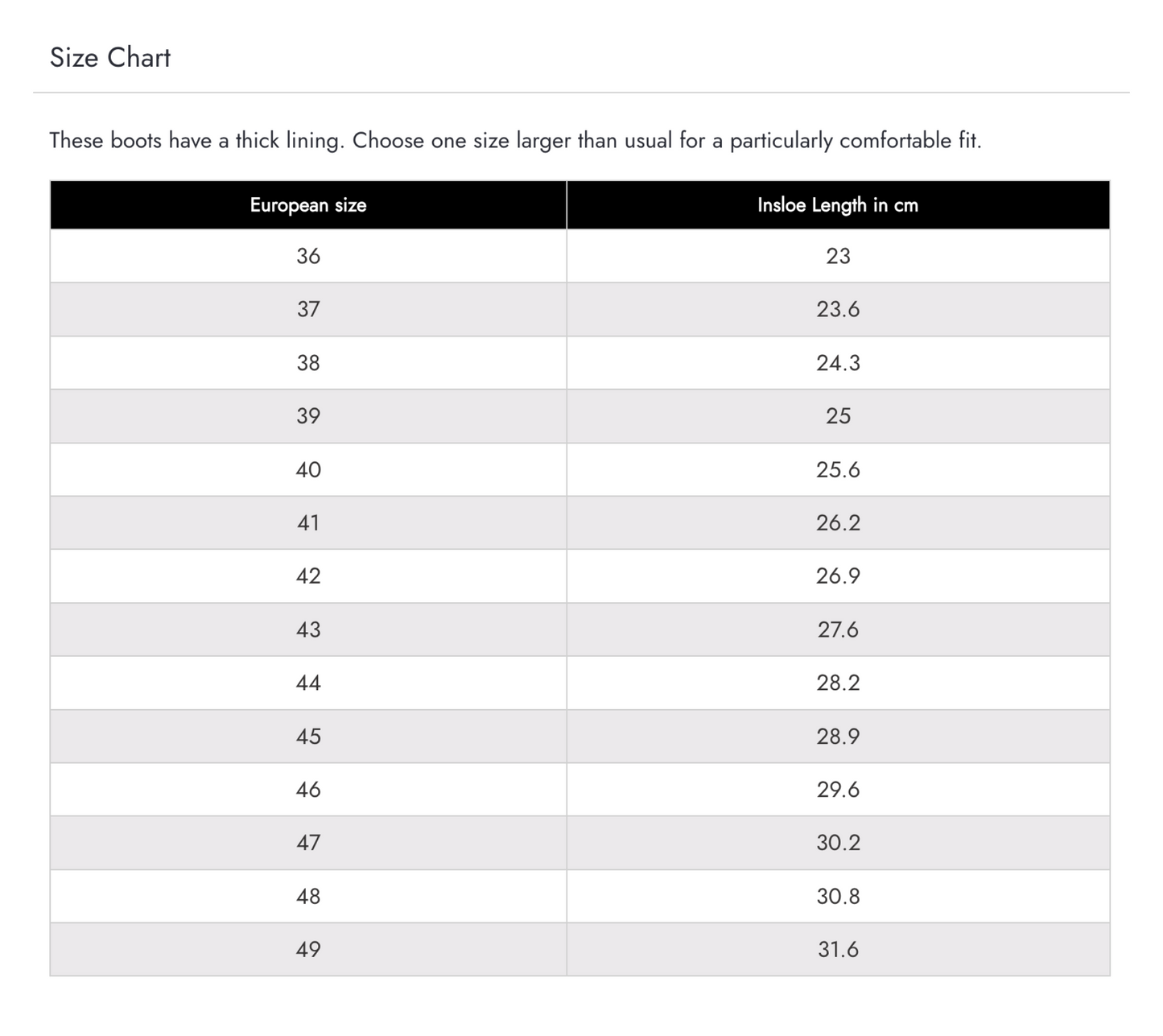Click the 27.6 insole length value
Image resolution: width=1163 pixels, height=1036 pixels.
click(x=838, y=629)
